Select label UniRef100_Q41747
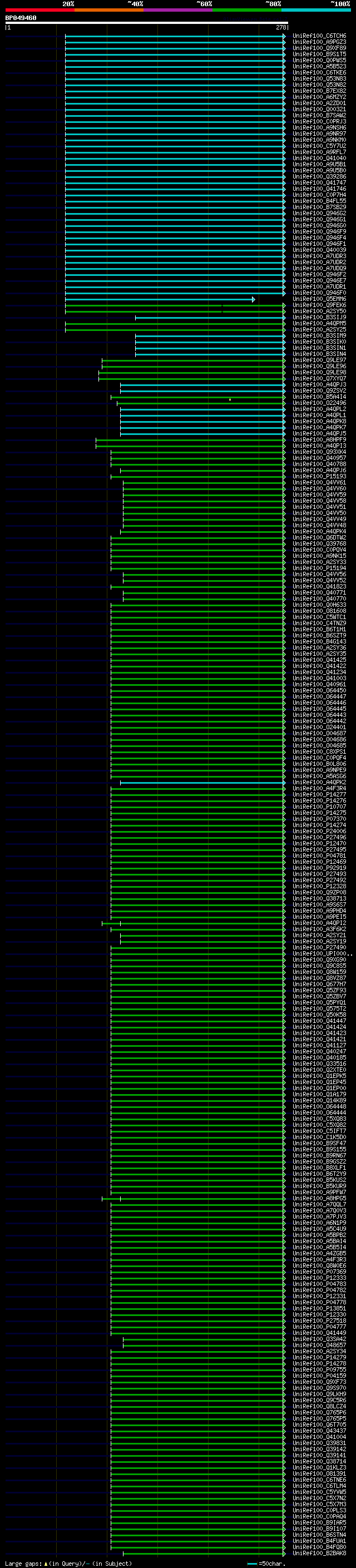Image resolution: width=356 pixels, height=1568 pixels. (319, 182)
